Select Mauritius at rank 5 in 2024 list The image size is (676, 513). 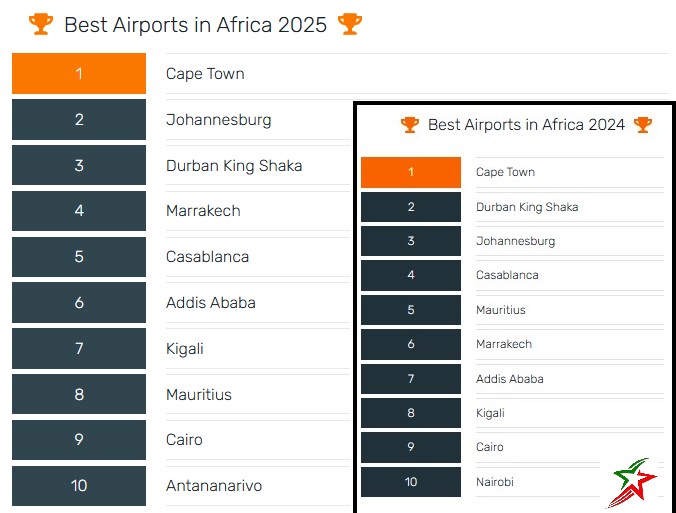(501, 310)
